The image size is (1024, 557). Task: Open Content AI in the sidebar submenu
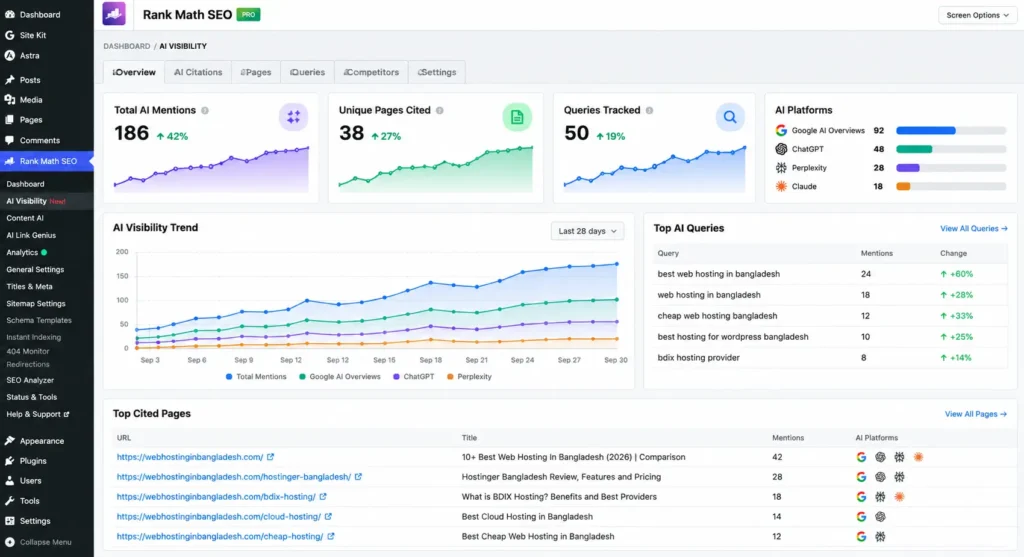25,218
